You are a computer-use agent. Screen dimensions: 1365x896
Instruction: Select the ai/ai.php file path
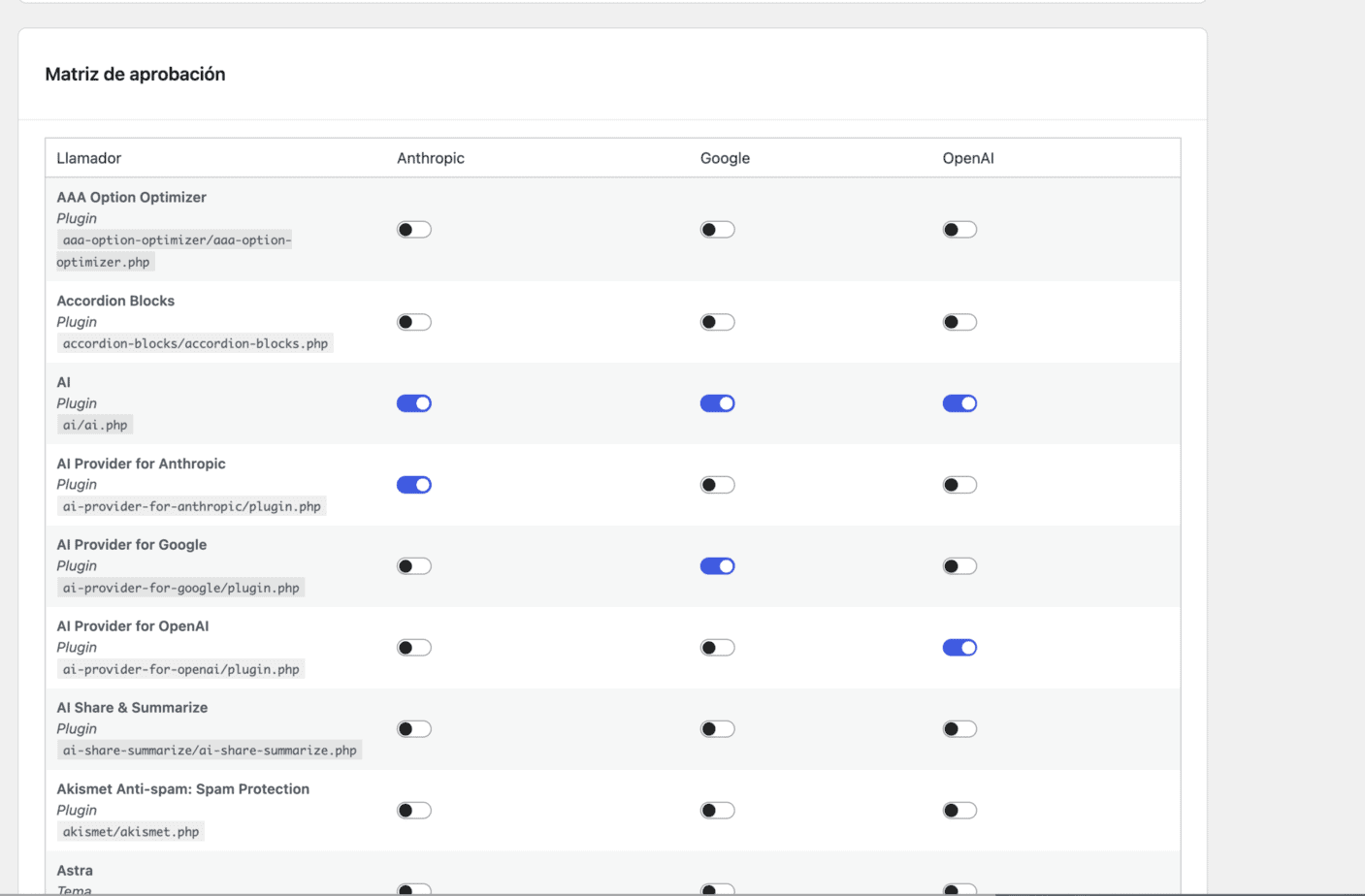tap(95, 425)
